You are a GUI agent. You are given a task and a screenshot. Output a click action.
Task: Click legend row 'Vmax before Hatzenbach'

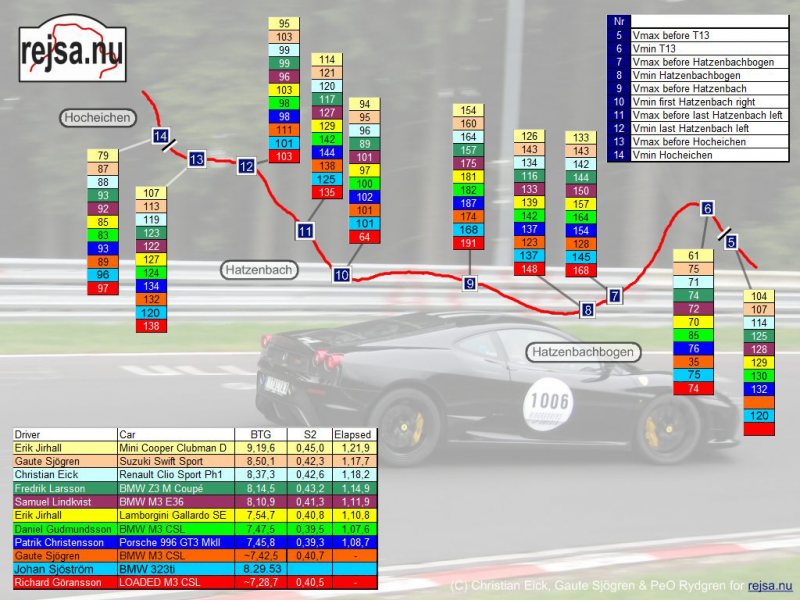click(x=697, y=88)
